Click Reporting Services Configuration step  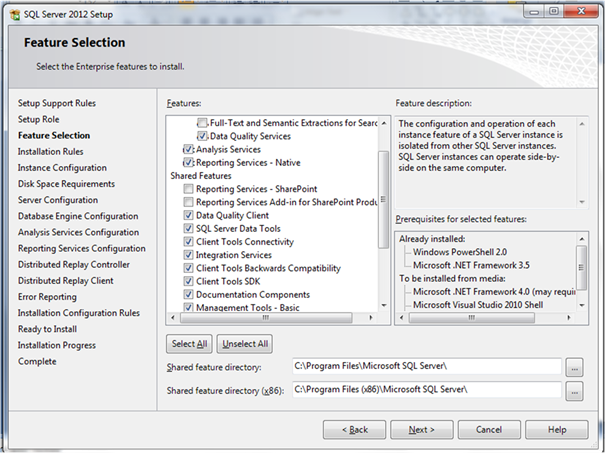(x=82, y=248)
